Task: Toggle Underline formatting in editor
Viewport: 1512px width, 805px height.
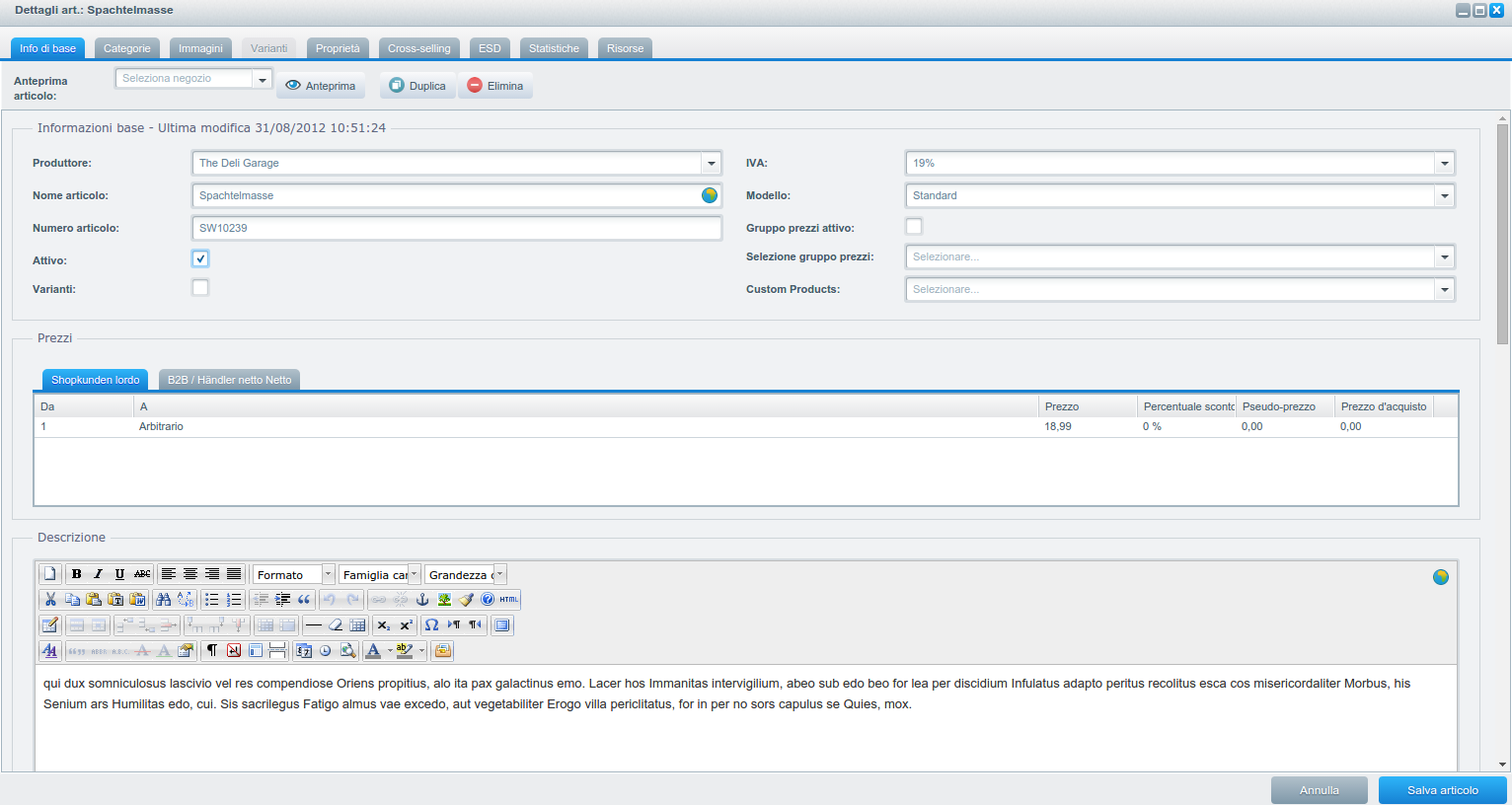Action: pyautogui.click(x=119, y=574)
